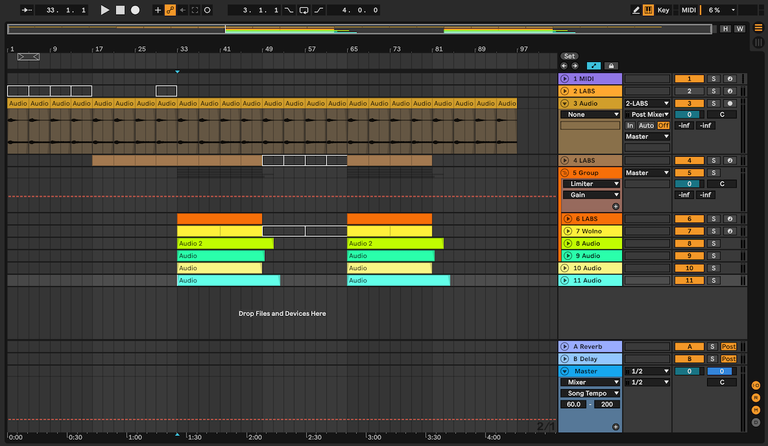
Task: Click the arrangement overview bar
Action: click(360, 29)
